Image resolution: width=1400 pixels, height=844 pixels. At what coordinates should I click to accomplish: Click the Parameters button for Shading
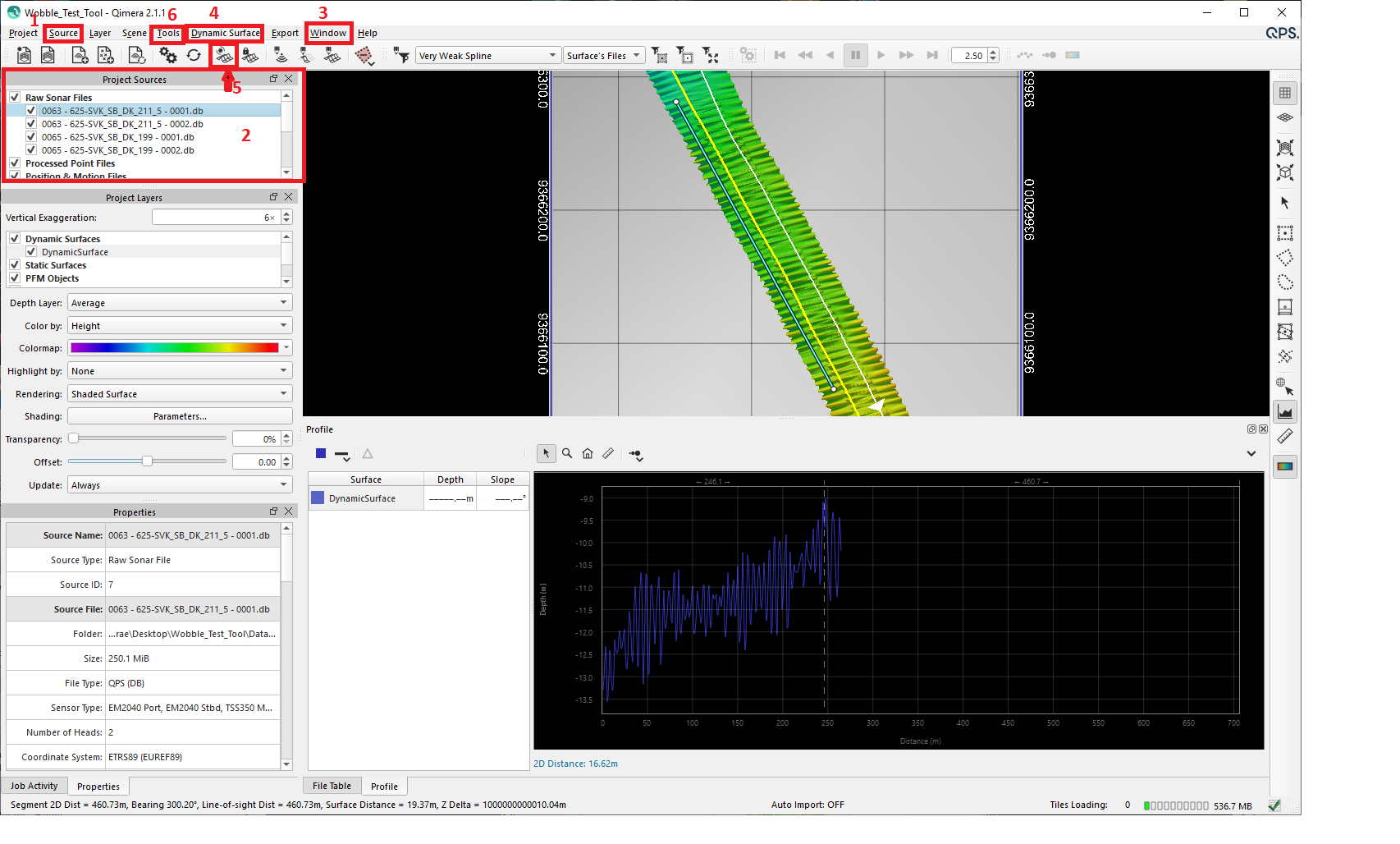point(180,416)
